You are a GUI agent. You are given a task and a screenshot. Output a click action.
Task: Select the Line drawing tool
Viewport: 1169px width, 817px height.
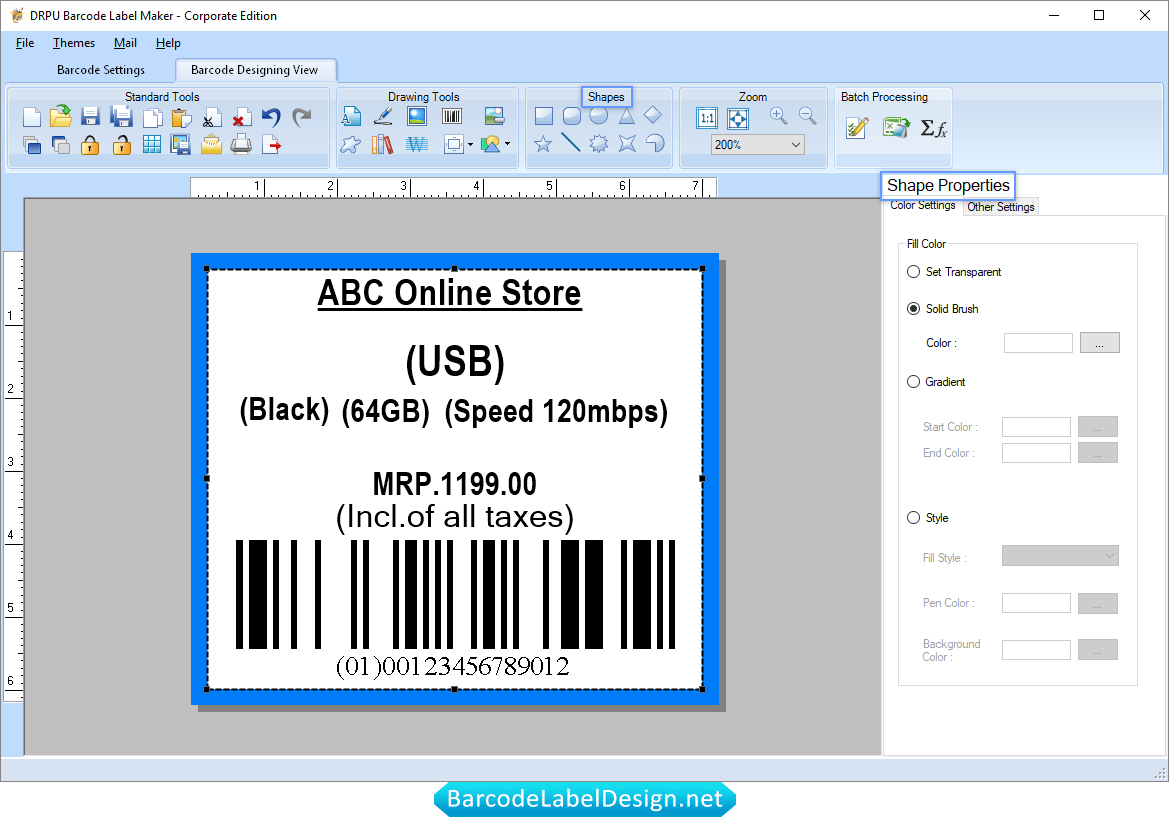571,142
